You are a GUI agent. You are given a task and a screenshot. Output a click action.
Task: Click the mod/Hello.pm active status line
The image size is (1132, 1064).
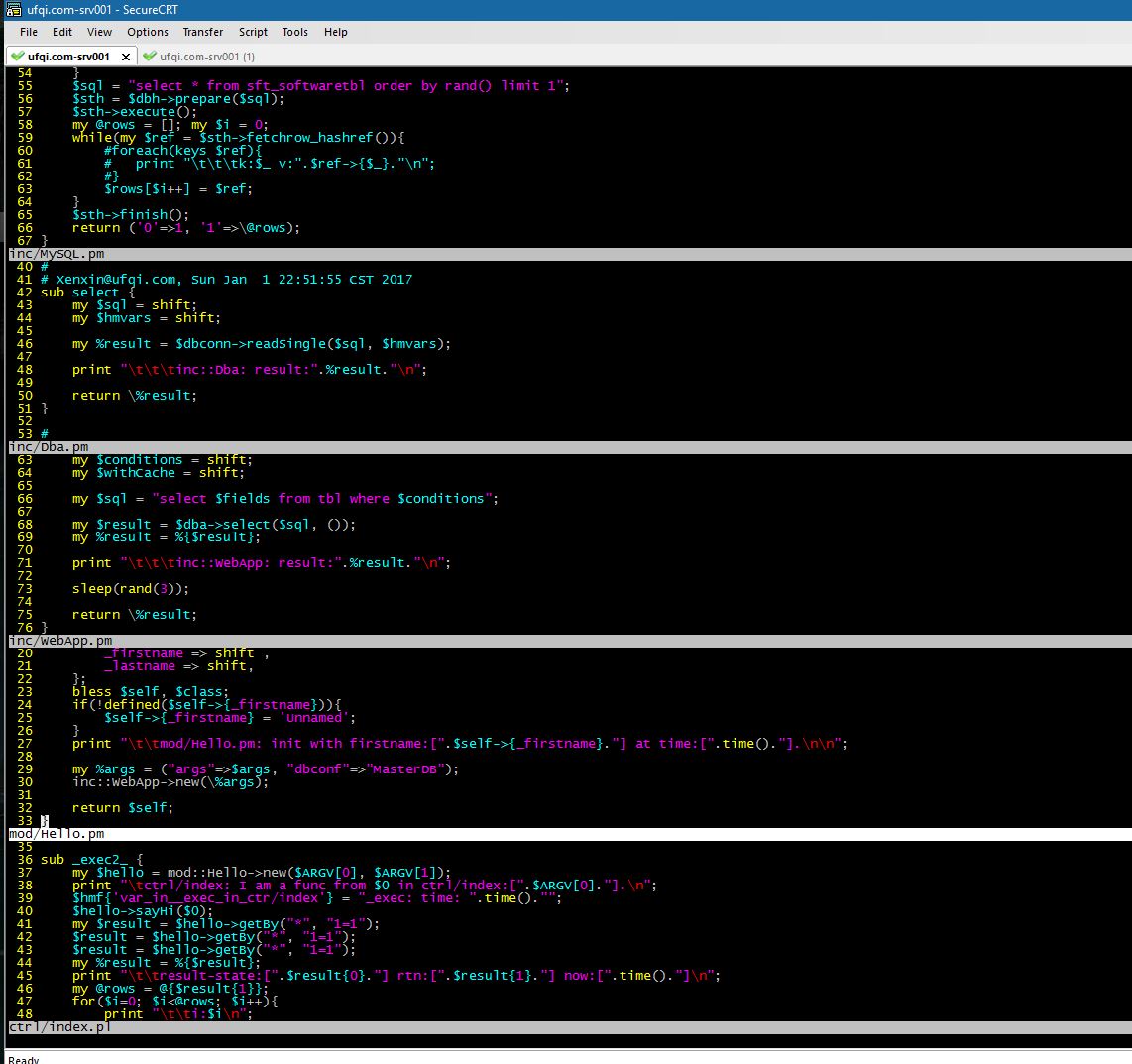click(57, 834)
